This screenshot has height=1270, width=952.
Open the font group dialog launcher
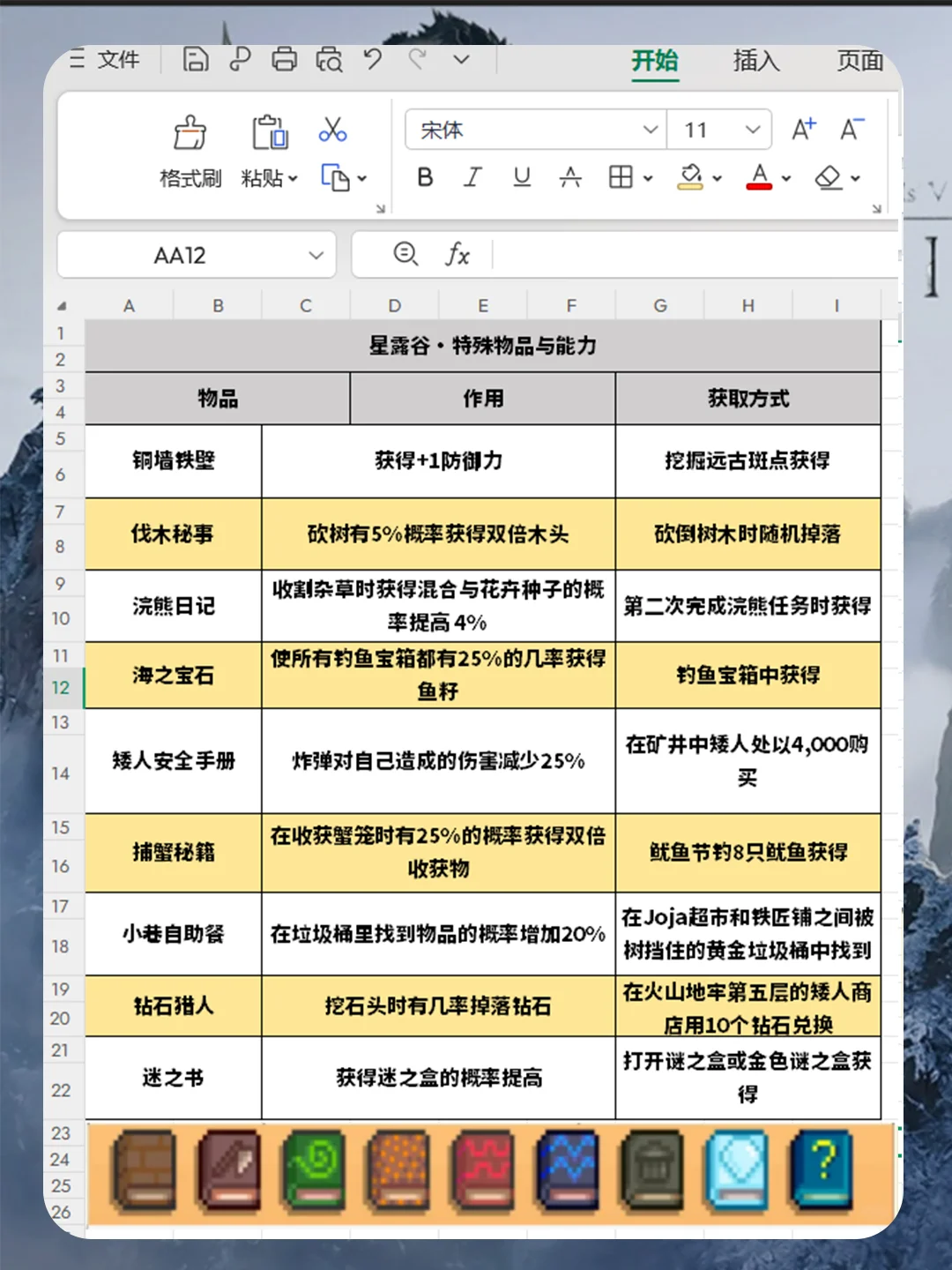tap(877, 209)
